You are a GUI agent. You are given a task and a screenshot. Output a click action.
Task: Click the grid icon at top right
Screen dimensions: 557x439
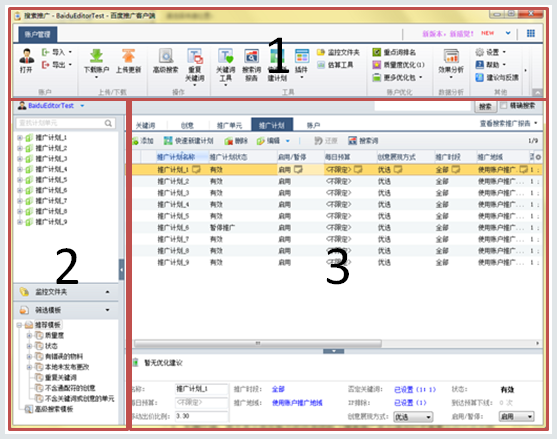(x=531, y=33)
